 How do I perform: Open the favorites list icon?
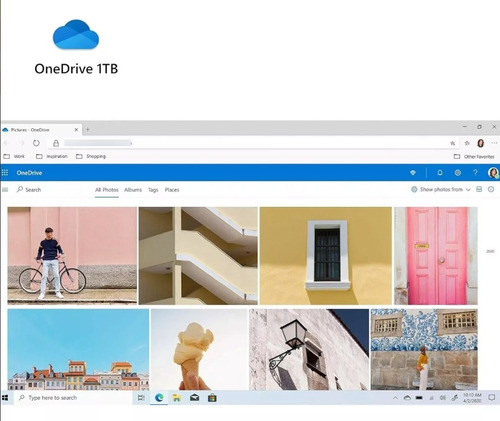click(x=467, y=143)
